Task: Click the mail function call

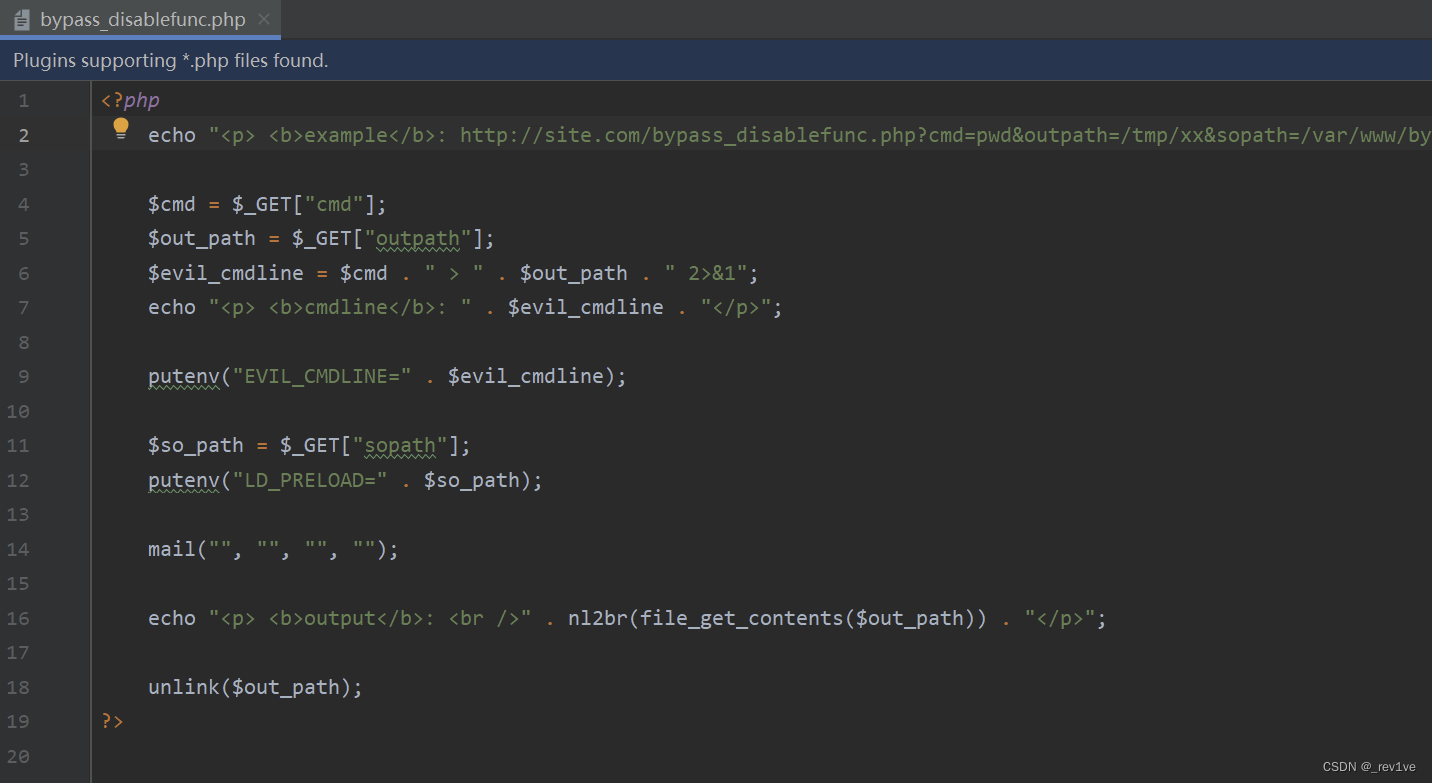Action: click(x=274, y=549)
